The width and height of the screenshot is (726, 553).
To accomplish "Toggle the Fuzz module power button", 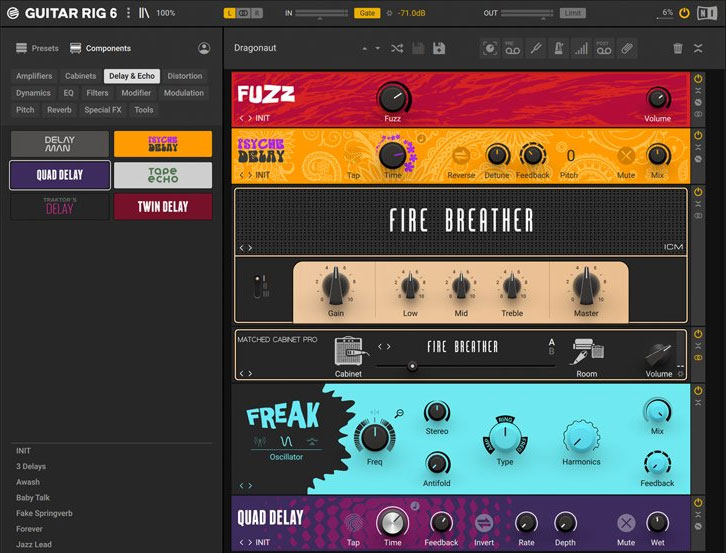I will (698, 79).
